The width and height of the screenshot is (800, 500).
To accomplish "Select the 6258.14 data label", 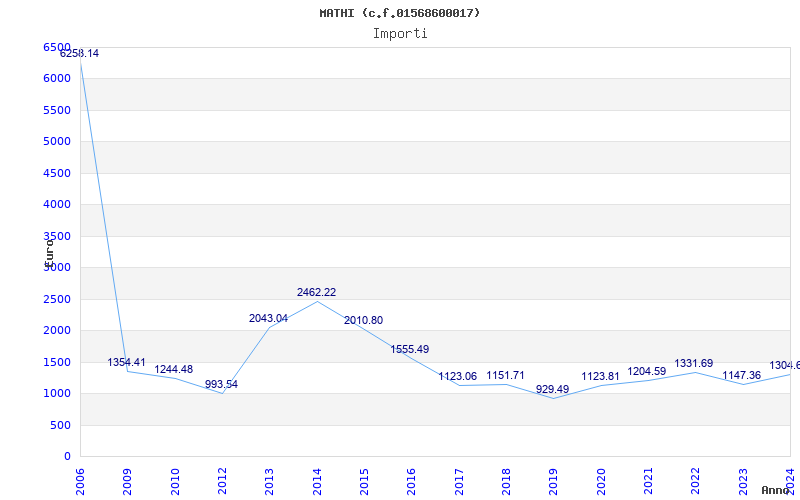I will coord(80,54).
